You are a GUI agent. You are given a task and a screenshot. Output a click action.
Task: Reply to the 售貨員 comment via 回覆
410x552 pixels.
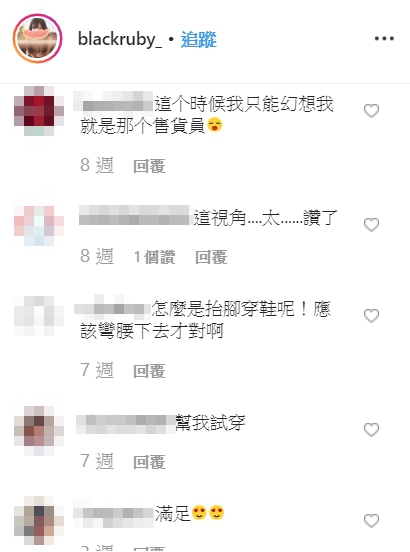(149, 166)
